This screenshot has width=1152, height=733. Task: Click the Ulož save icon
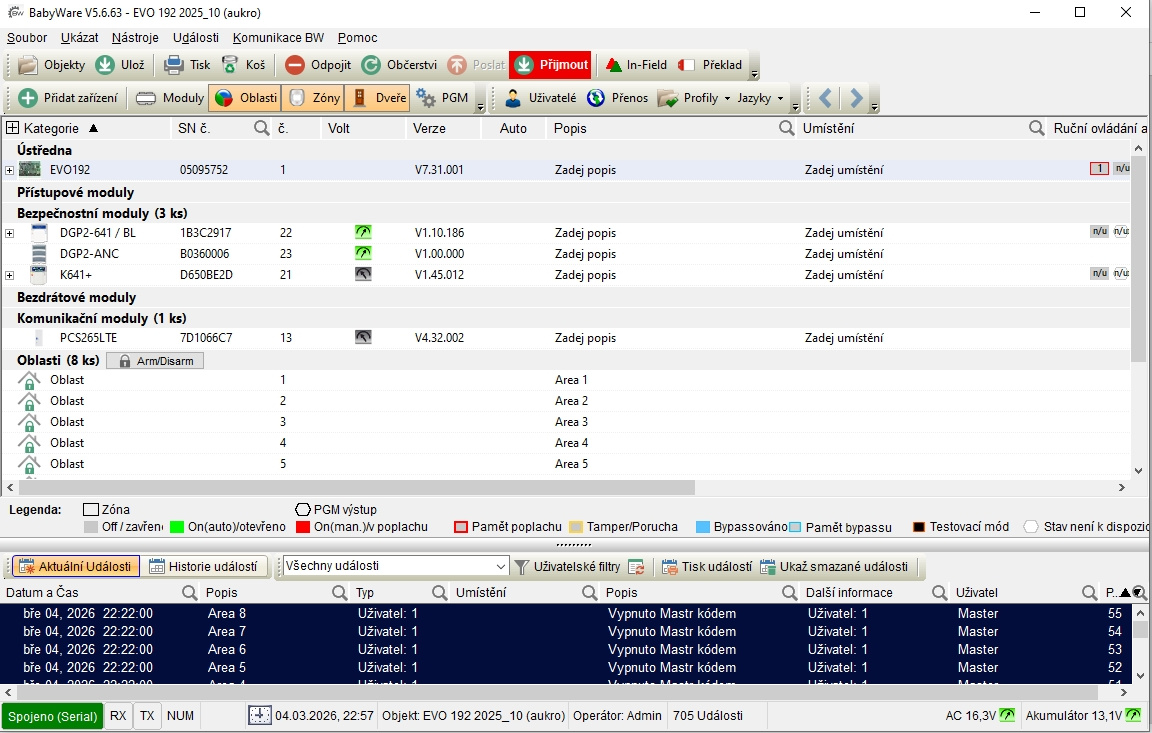click(x=106, y=65)
